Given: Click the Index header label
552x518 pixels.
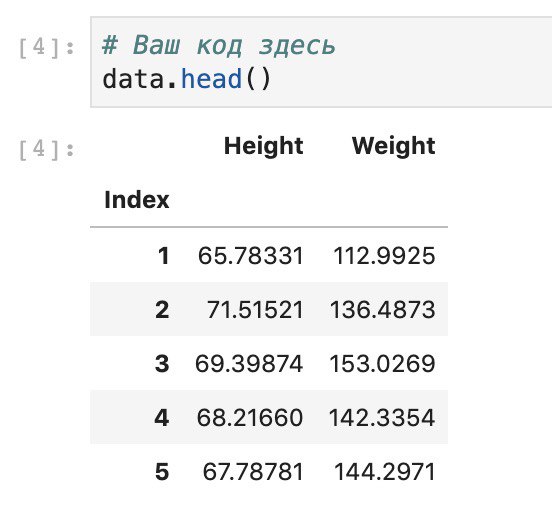Looking at the screenshot, I should 137,200.
